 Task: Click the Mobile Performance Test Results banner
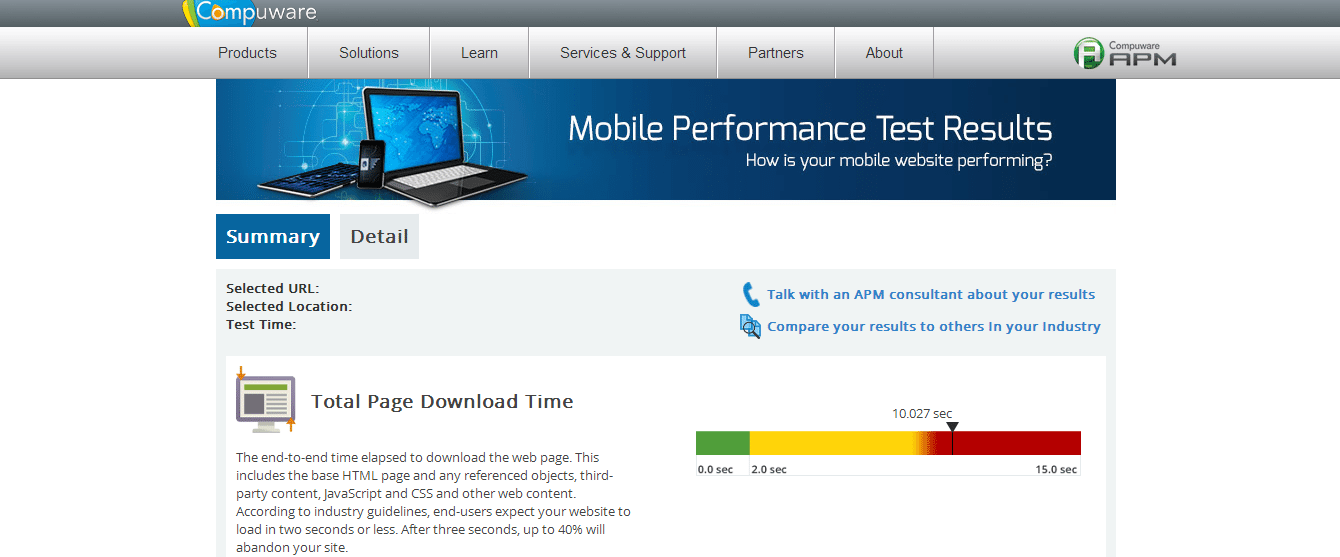(x=666, y=140)
